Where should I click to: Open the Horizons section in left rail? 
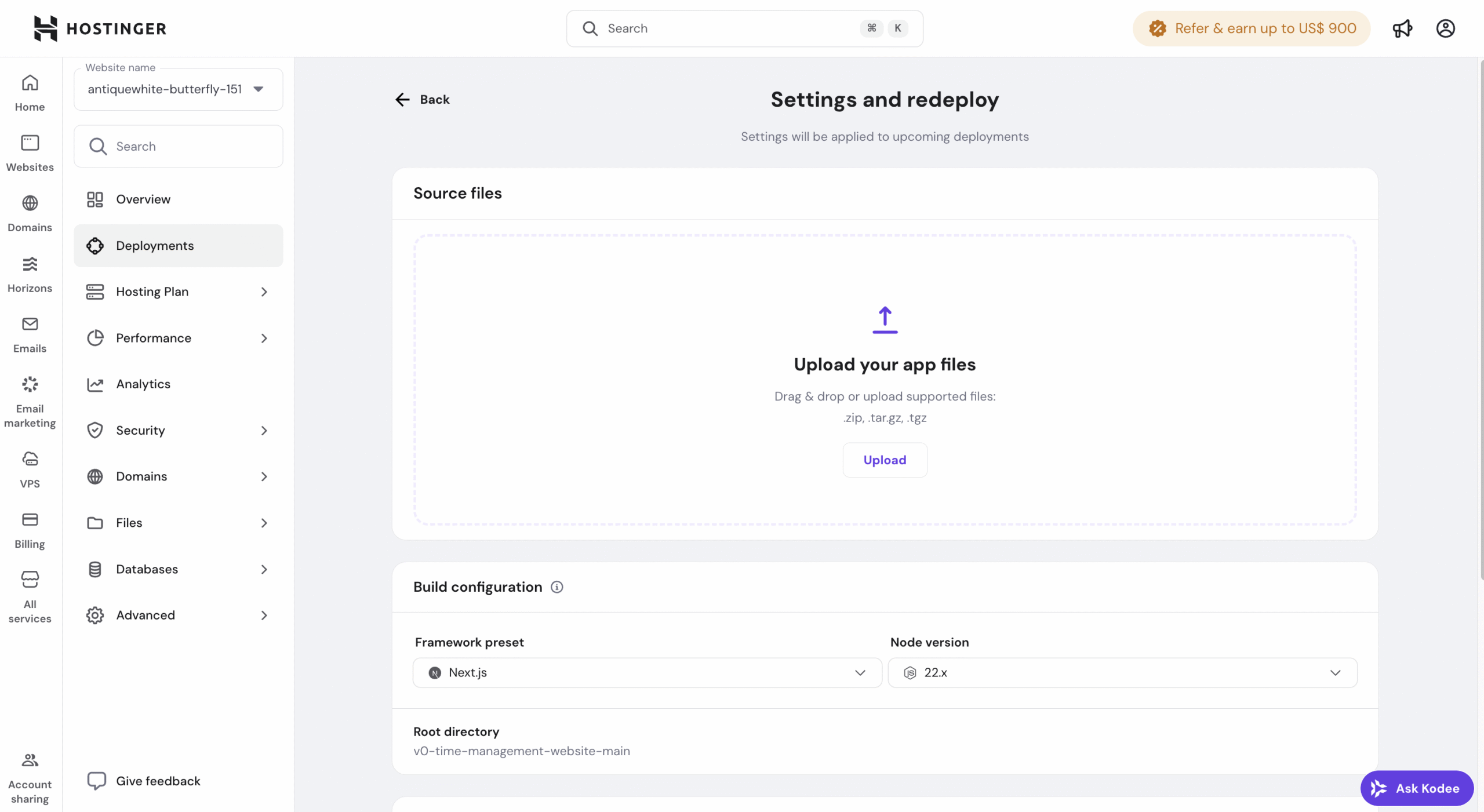point(30,274)
